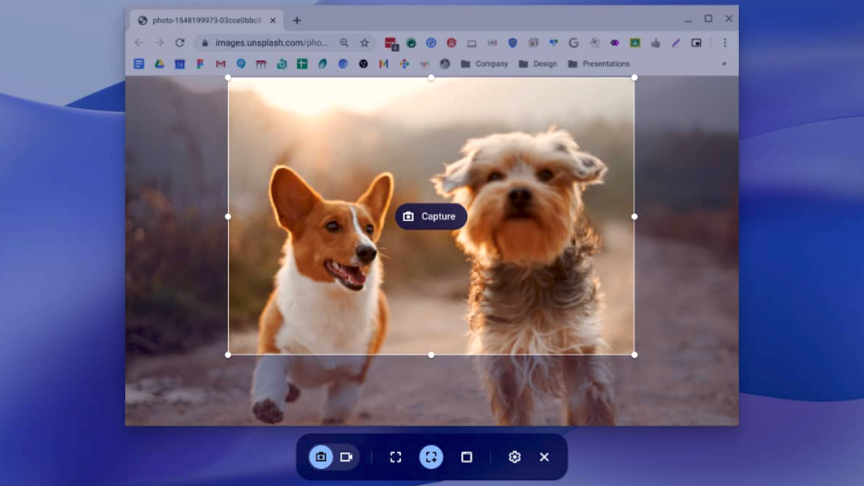The image size is (864, 486).
Task: Open the Gmail bookmark shortcut
Action: click(x=220, y=64)
